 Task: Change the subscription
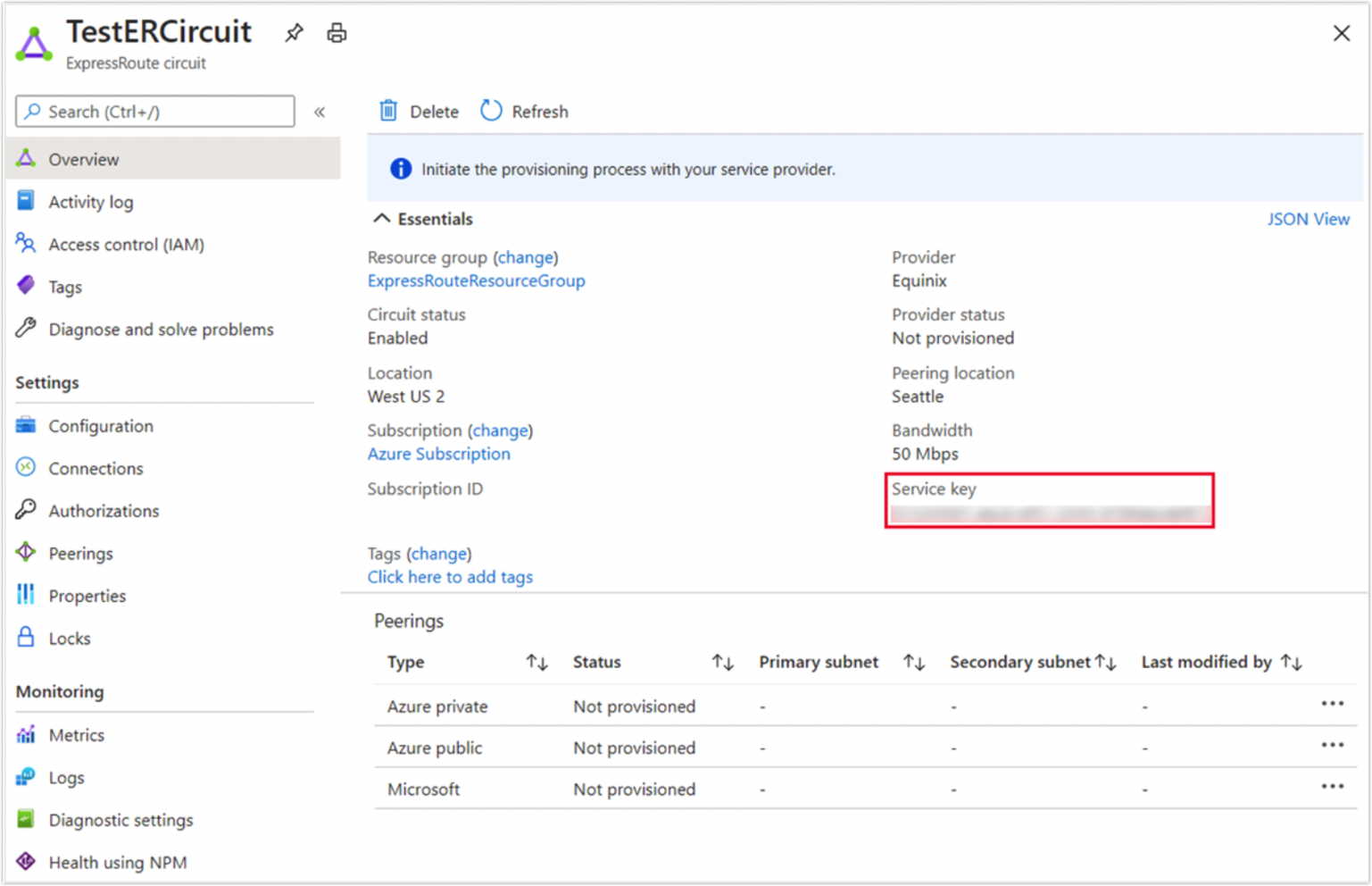500,430
